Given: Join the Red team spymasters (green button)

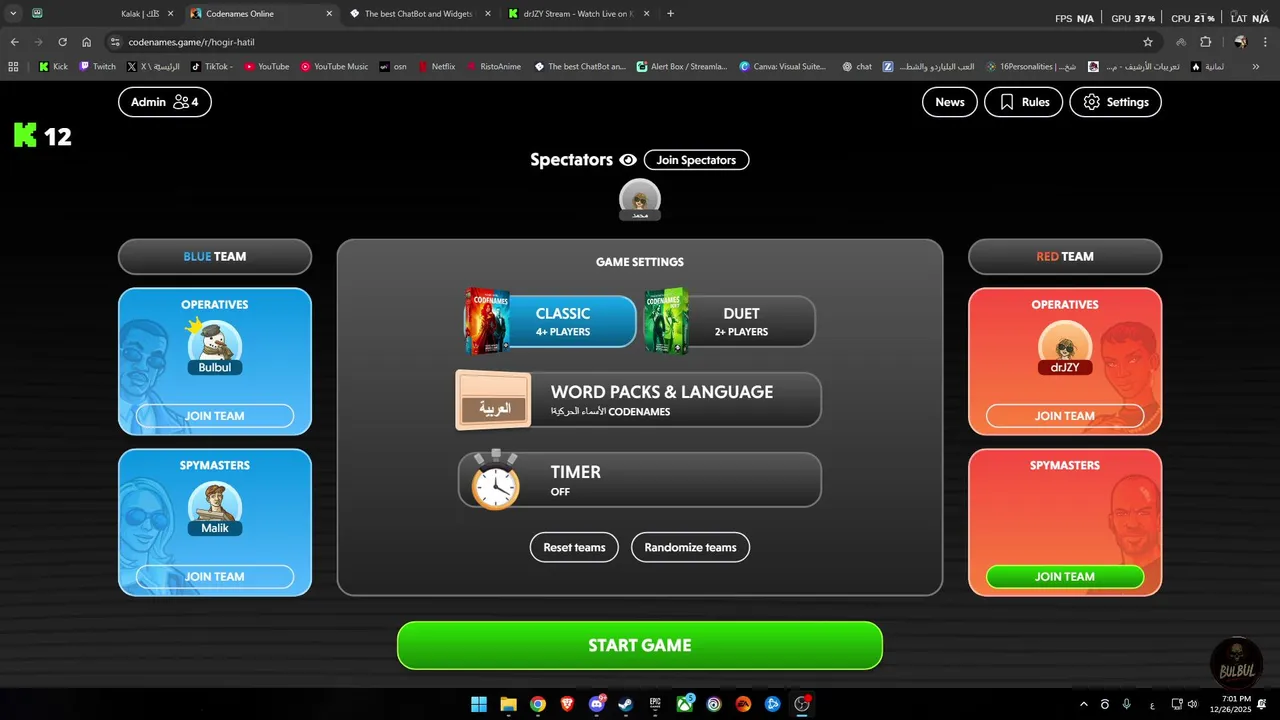Looking at the screenshot, I should tap(1065, 577).
